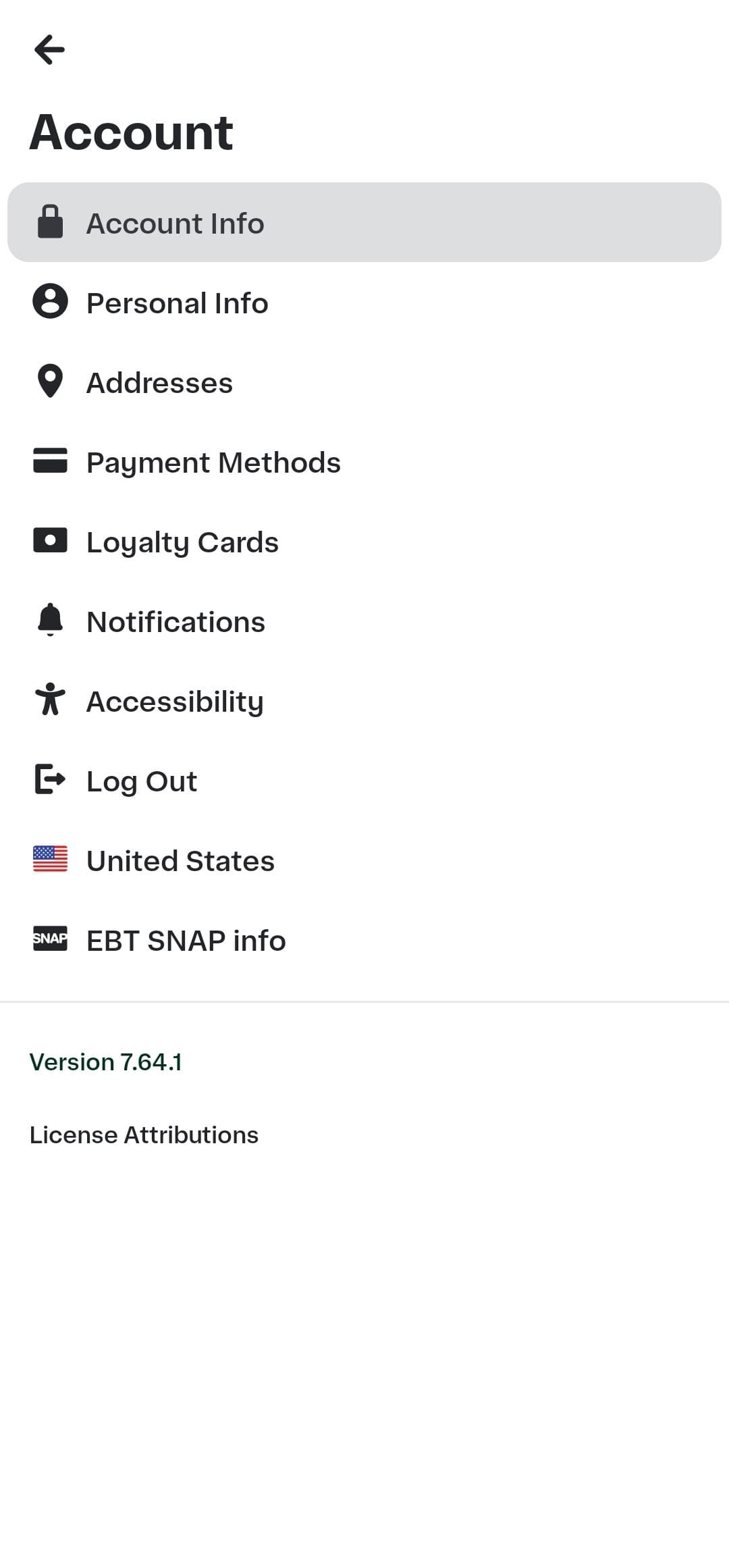Tap the credit card icon for Payment Methods

pos(50,461)
